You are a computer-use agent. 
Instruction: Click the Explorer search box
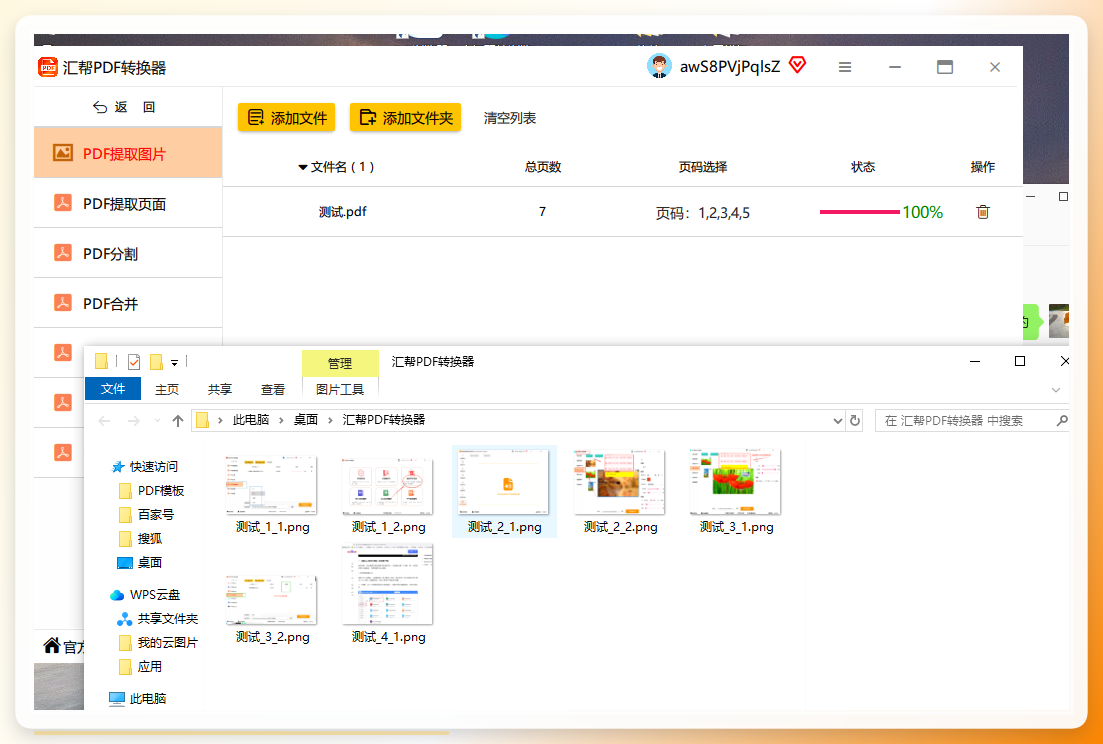[972, 421]
